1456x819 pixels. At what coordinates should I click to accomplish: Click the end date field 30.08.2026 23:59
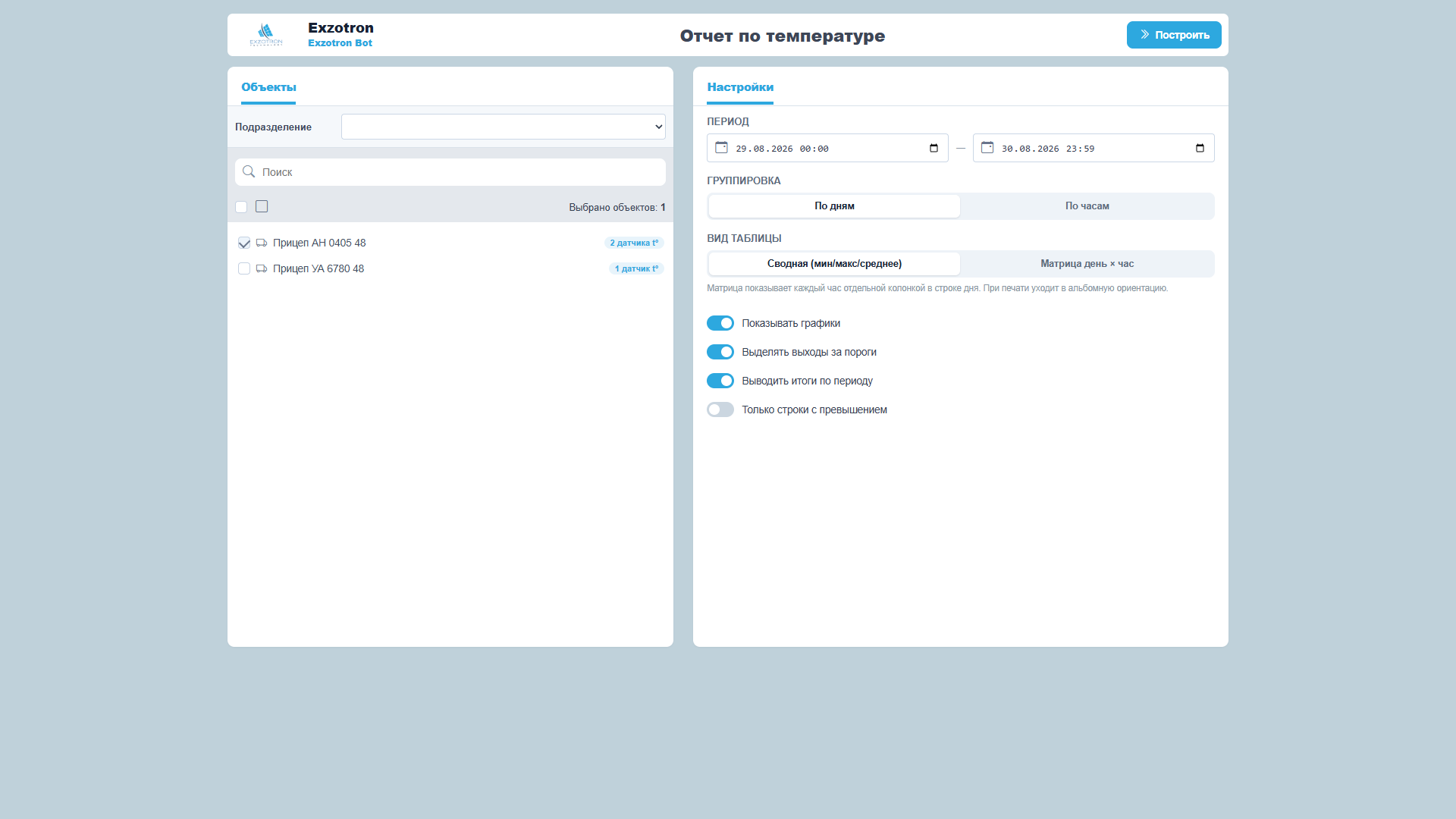1094,148
